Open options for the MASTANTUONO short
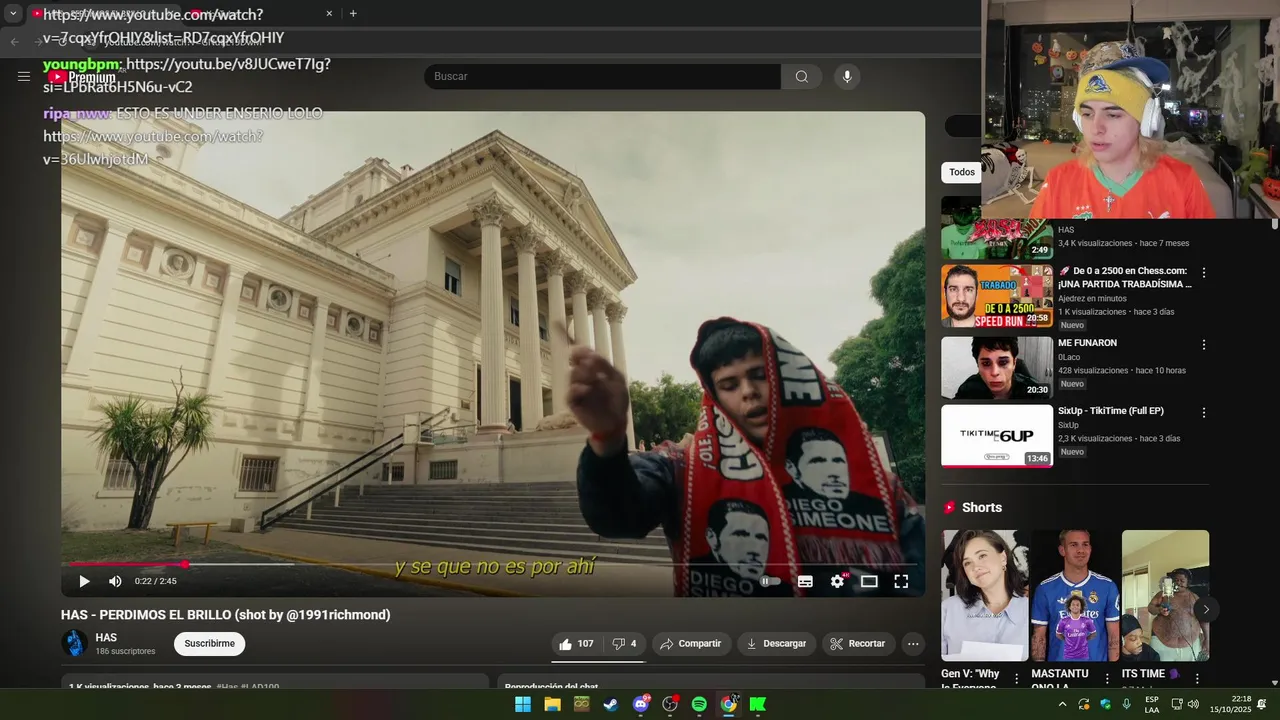 [x=1107, y=679]
